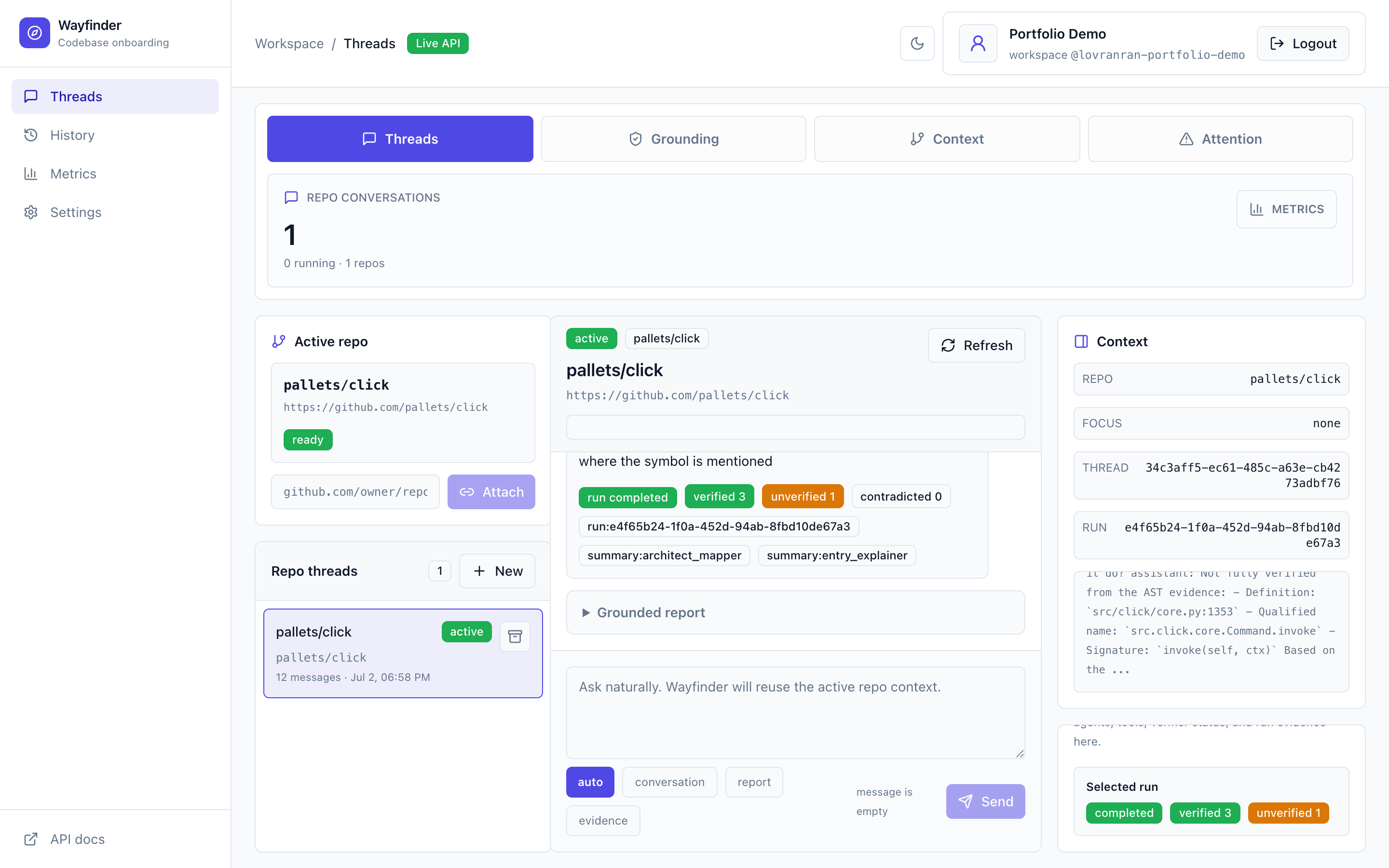1389x868 pixels.
Task: Click the RUN id context row
Action: [x=1211, y=535]
